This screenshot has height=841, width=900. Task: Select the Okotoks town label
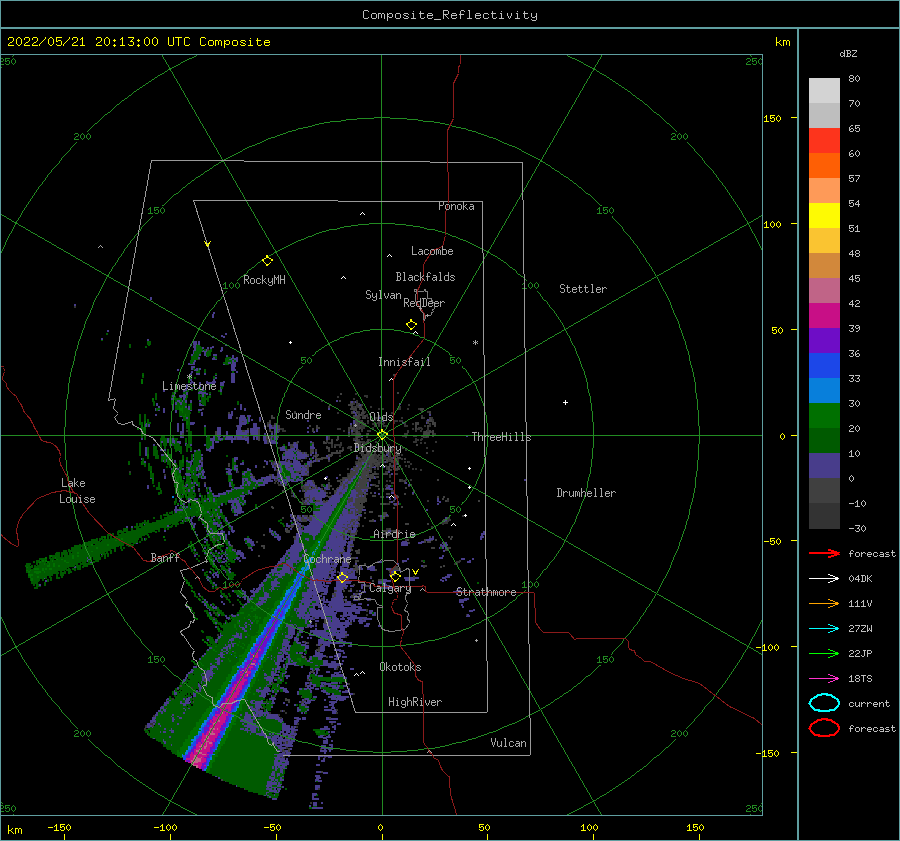400,667
